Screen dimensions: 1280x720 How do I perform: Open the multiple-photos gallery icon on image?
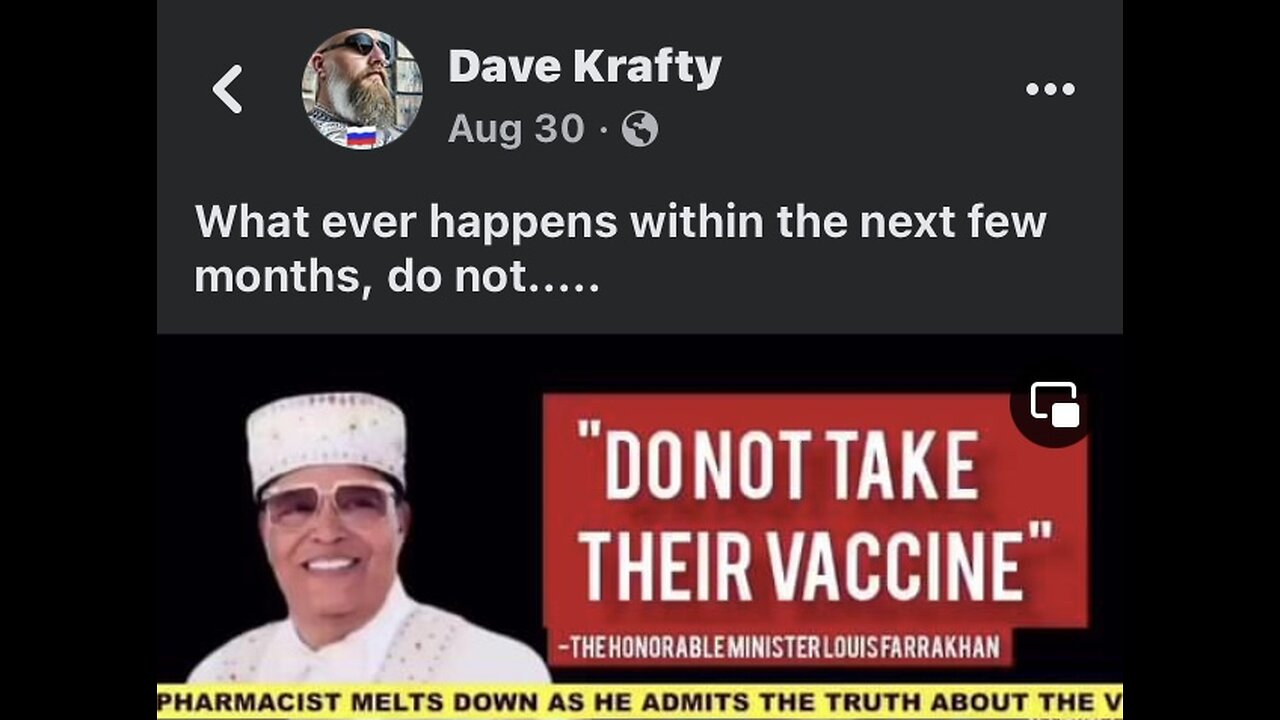(1055, 404)
